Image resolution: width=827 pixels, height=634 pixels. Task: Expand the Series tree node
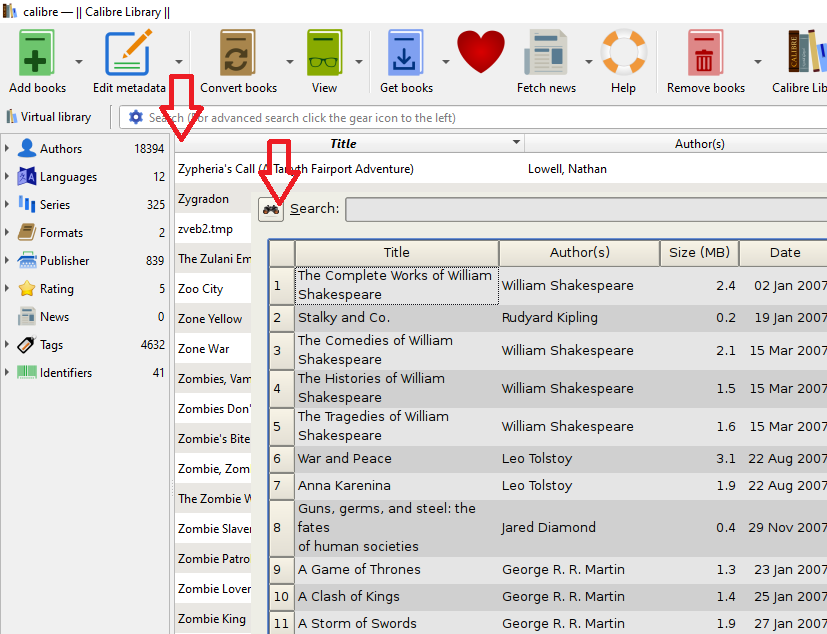(8, 205)
